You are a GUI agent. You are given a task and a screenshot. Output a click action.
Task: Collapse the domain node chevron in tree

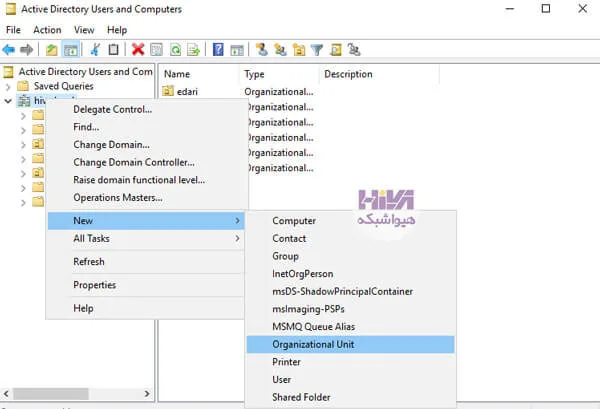[x=8, y=101]
